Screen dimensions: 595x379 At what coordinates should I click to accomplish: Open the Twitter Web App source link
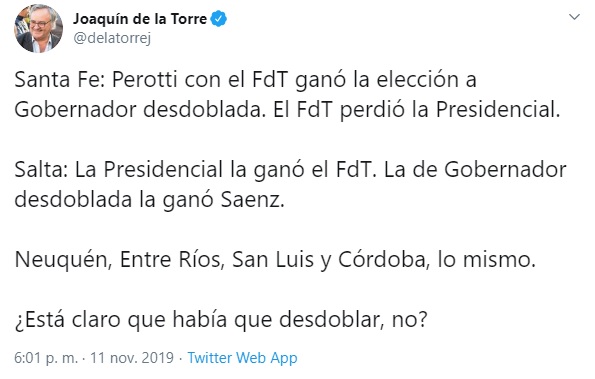point(242,358)
